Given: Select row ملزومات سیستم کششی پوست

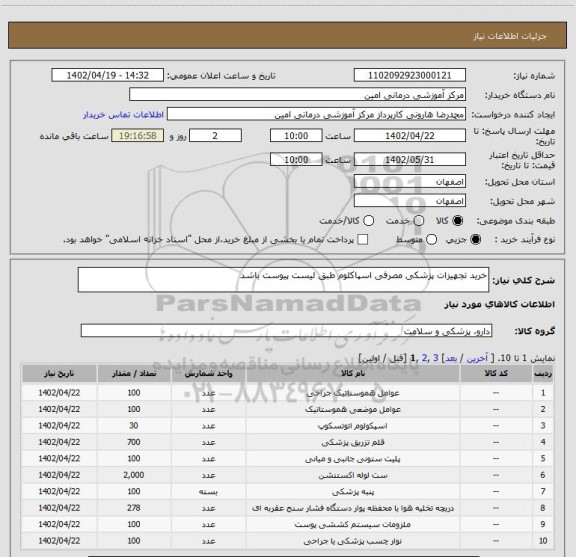Looking at the screenshot, I should (287, 524).
